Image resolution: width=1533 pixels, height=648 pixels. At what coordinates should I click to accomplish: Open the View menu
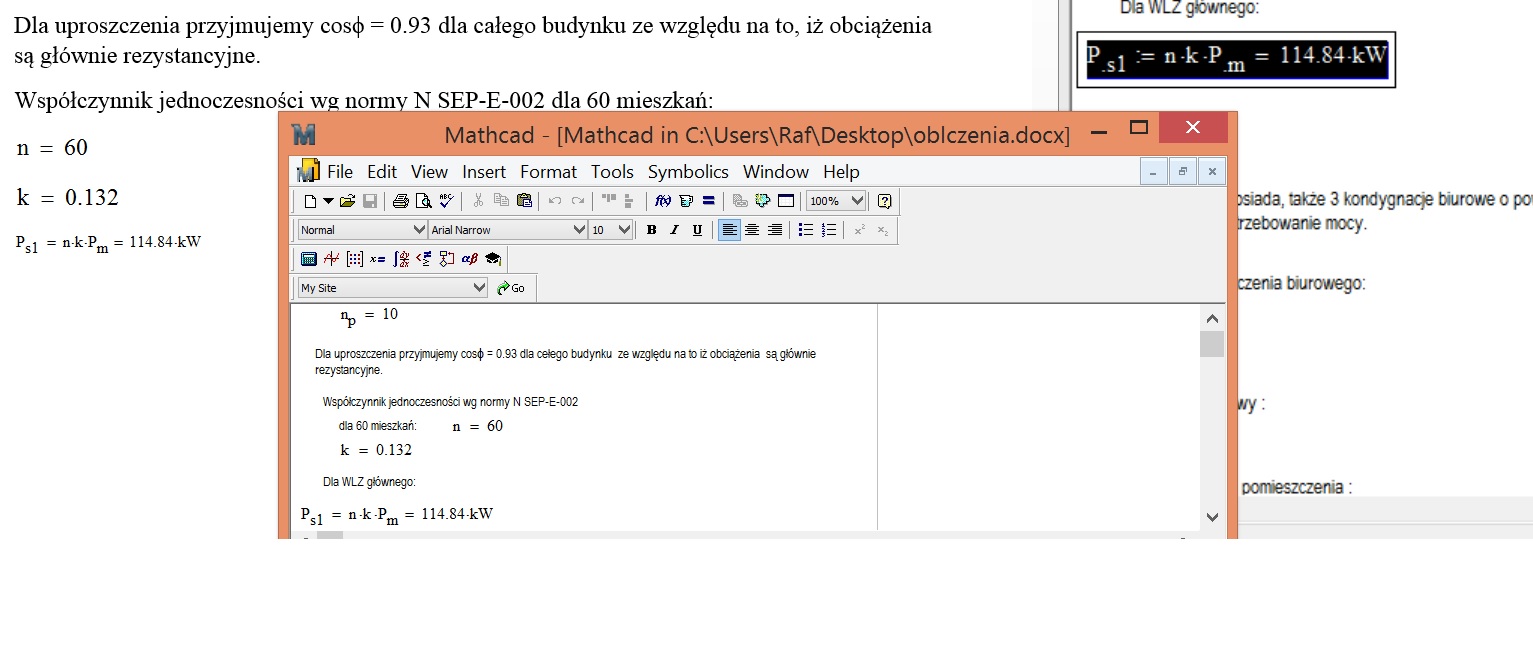tap(430, 172)
